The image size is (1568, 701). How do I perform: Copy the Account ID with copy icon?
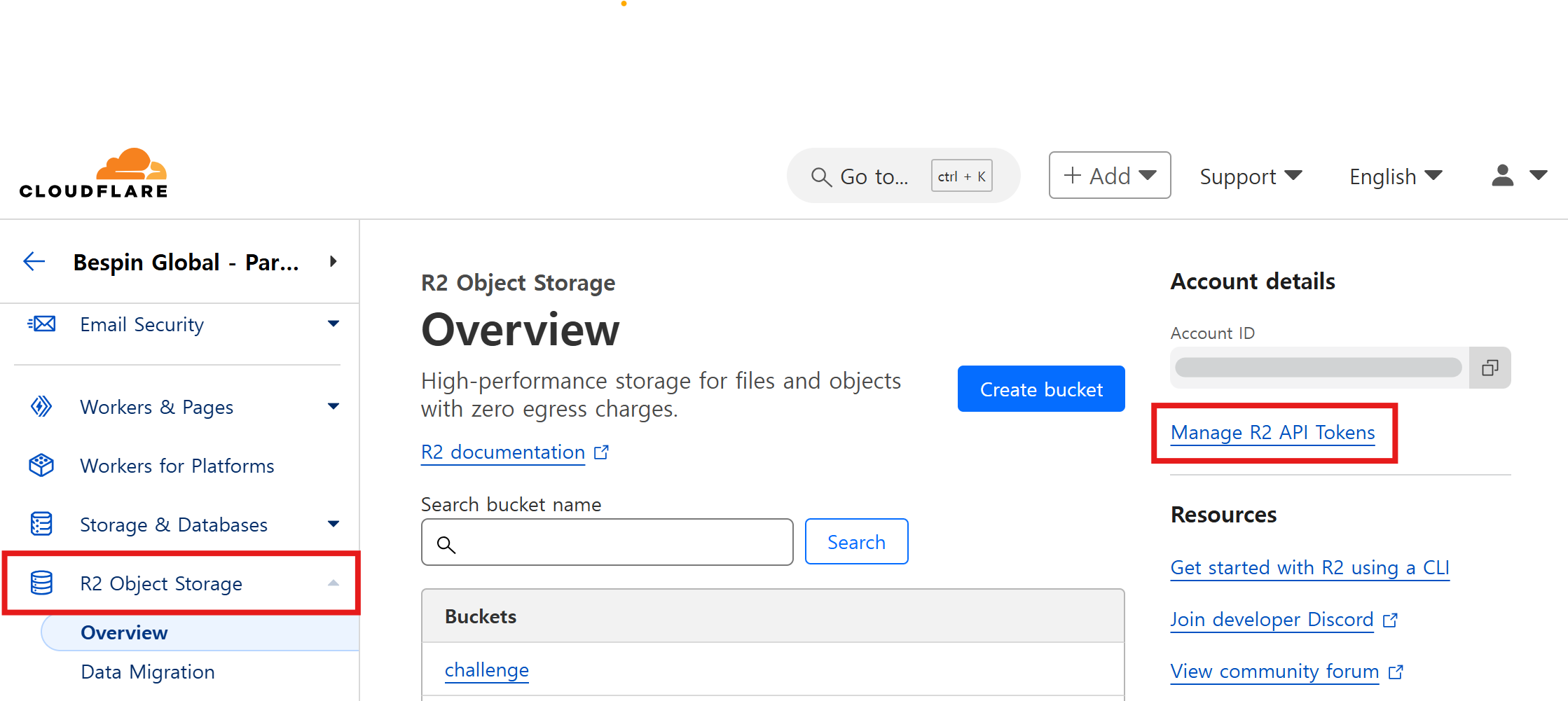[x=1490, y=368]
